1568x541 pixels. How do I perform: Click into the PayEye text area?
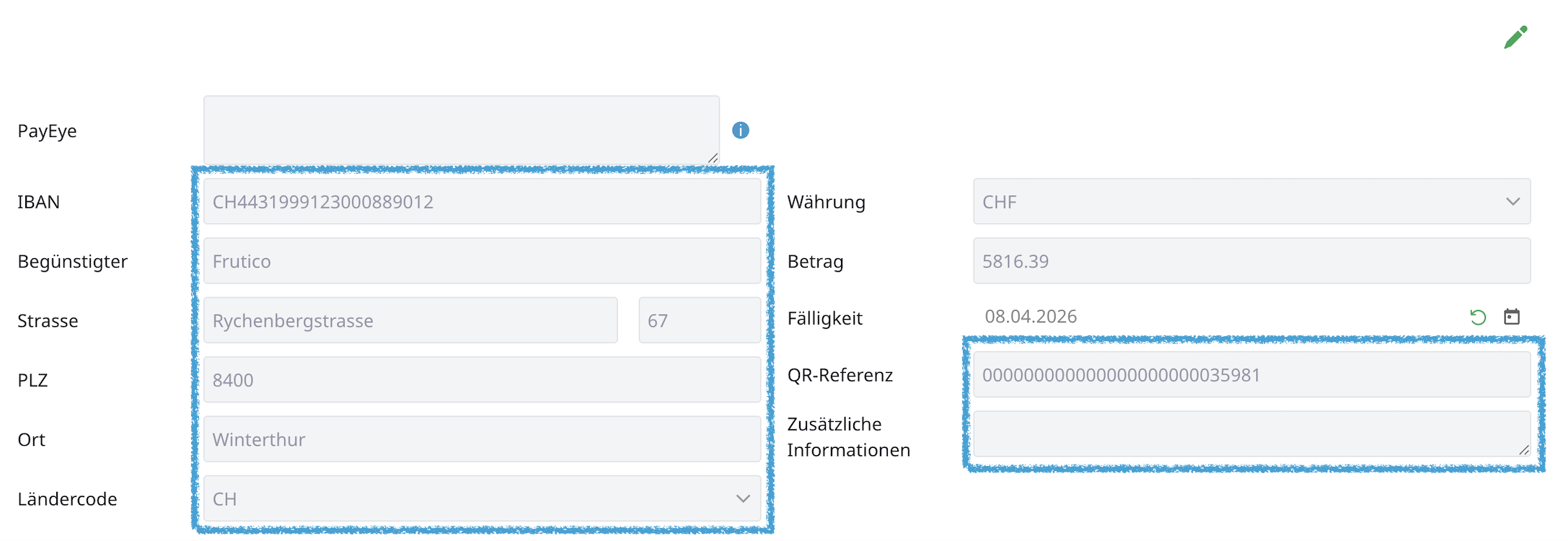461,130
